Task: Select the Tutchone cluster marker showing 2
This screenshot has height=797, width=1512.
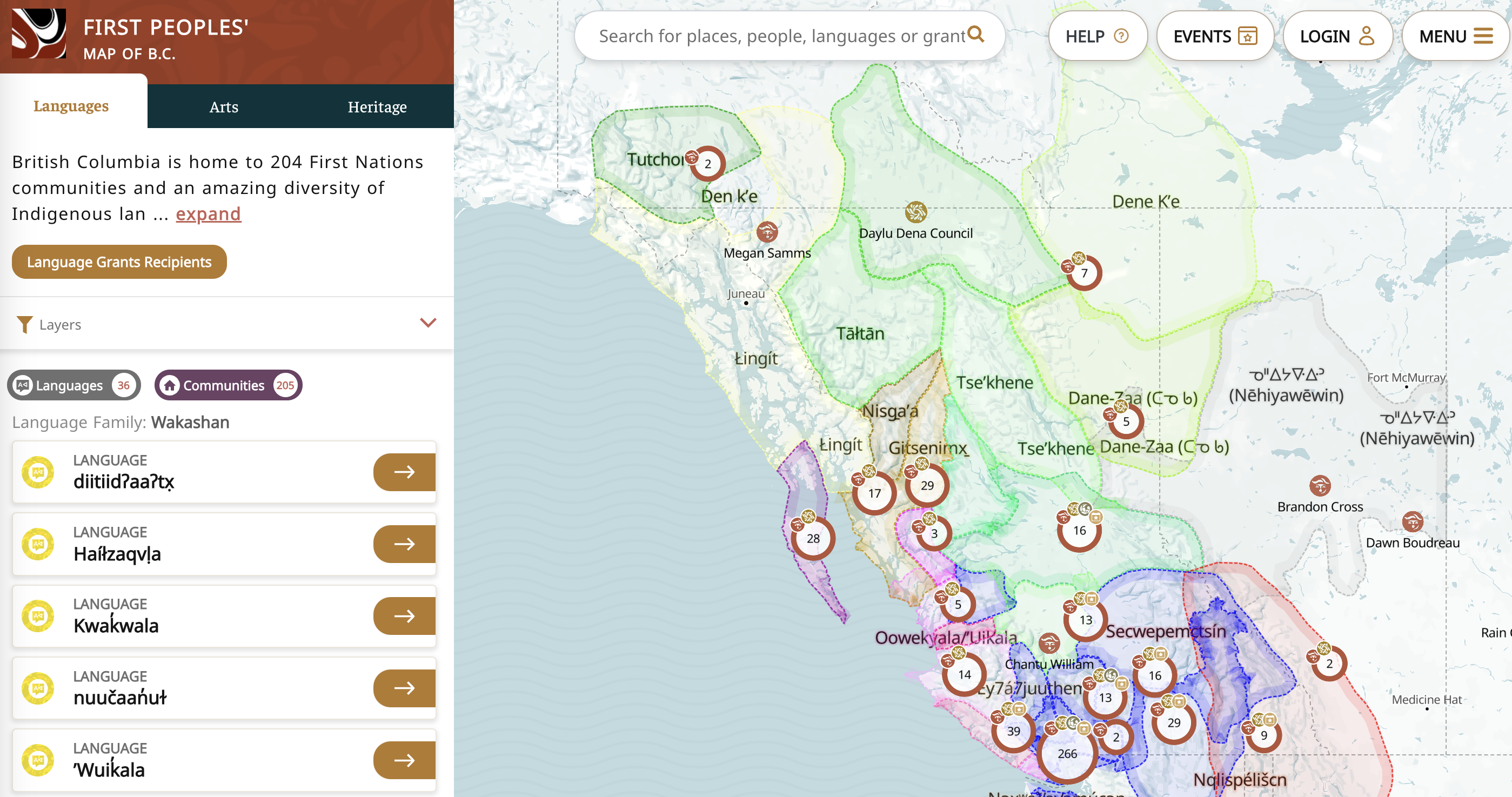Action: click(x=707, y=164)
